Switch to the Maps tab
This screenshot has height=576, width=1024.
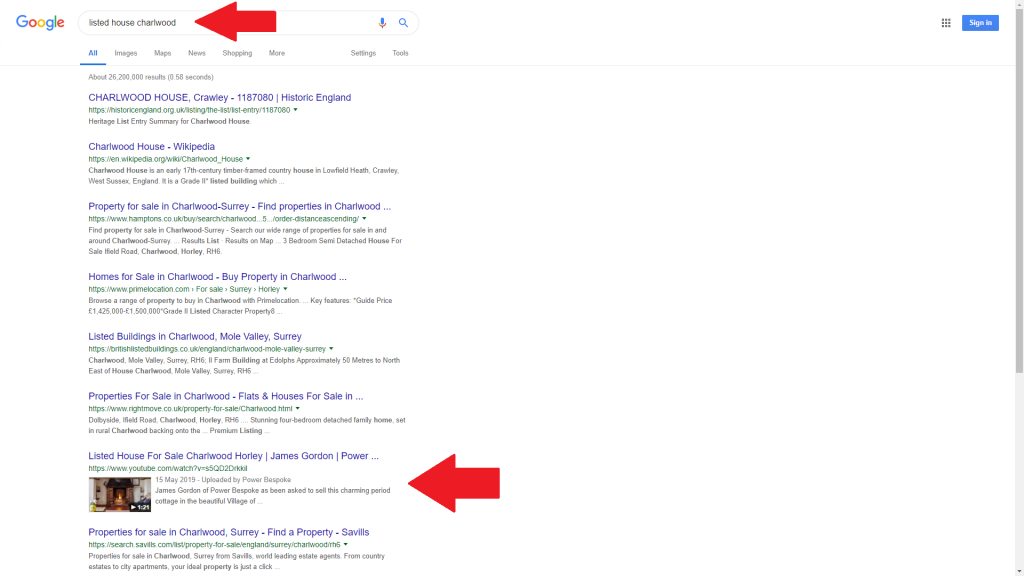pos(162,53)
